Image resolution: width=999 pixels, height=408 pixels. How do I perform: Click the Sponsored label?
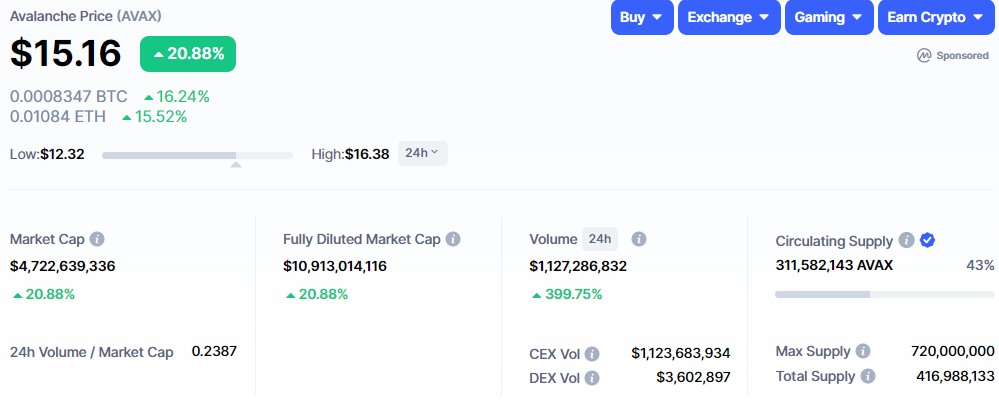[x=963, y=55]
